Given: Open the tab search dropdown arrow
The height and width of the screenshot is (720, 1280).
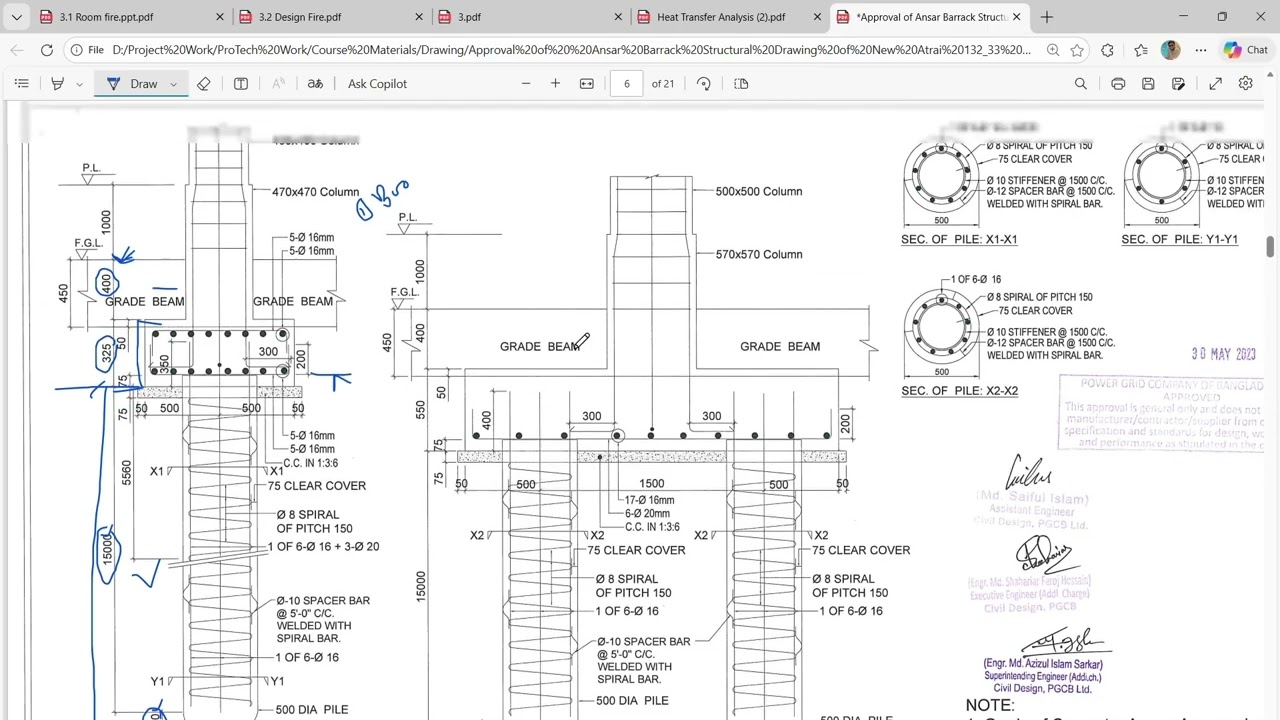Looking at the screenshot, I should [x=16, y=17].
